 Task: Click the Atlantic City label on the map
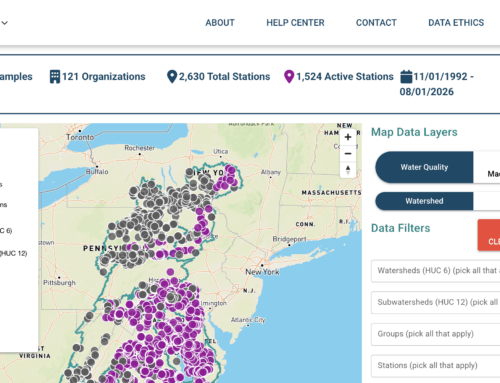tap(248, 320)
